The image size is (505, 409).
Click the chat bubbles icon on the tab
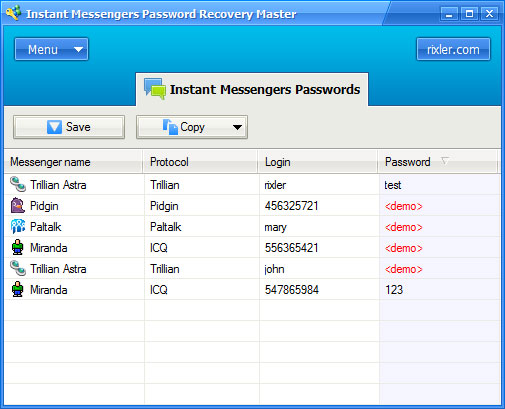click(x=155, y=89)
